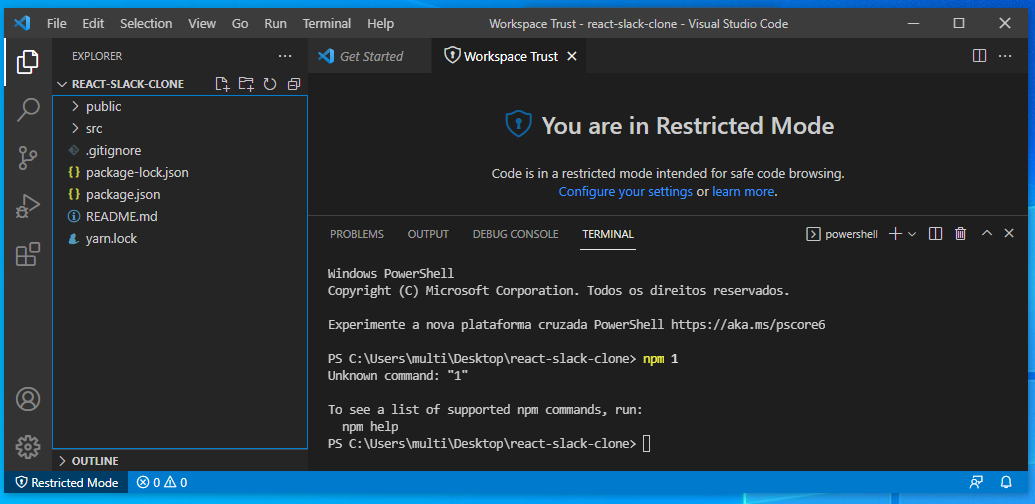Open the Terminal menu
This screenshot has height=504, width=1035.
pos(327,23)
